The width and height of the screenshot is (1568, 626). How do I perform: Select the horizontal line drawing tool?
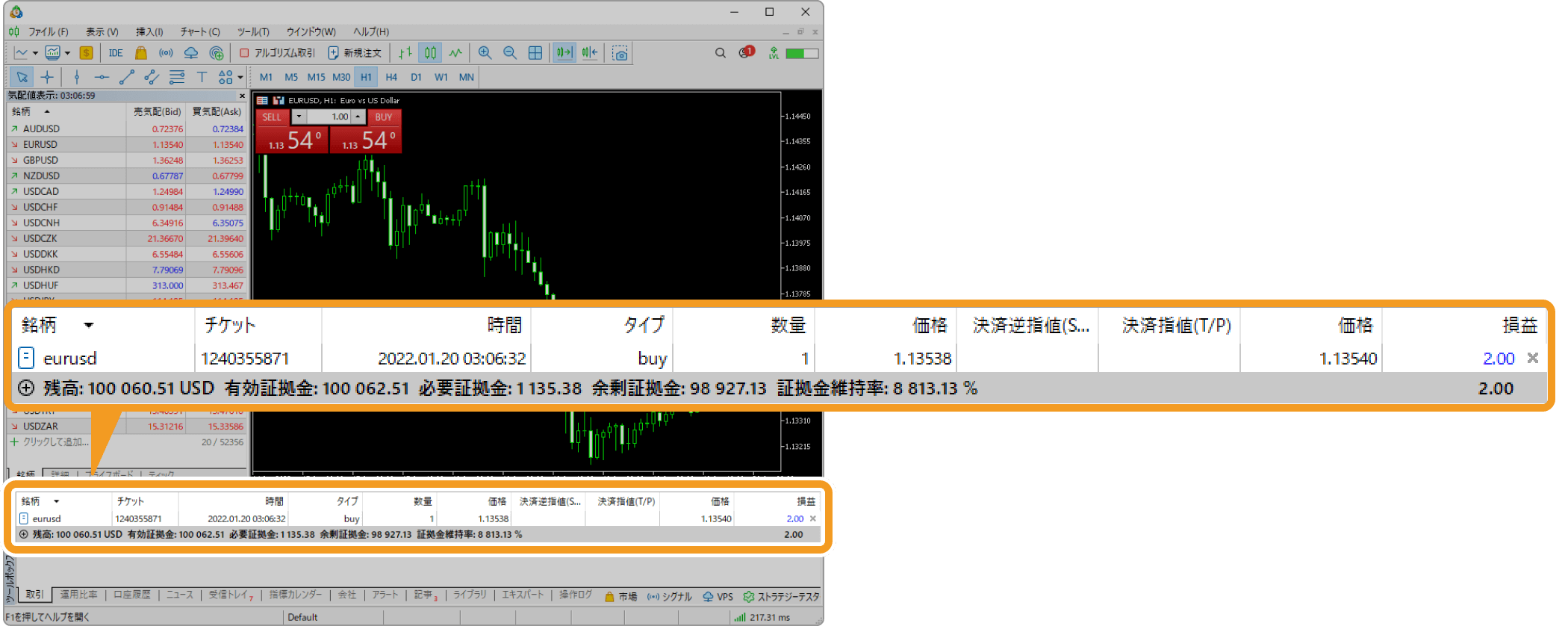[102, 77]
